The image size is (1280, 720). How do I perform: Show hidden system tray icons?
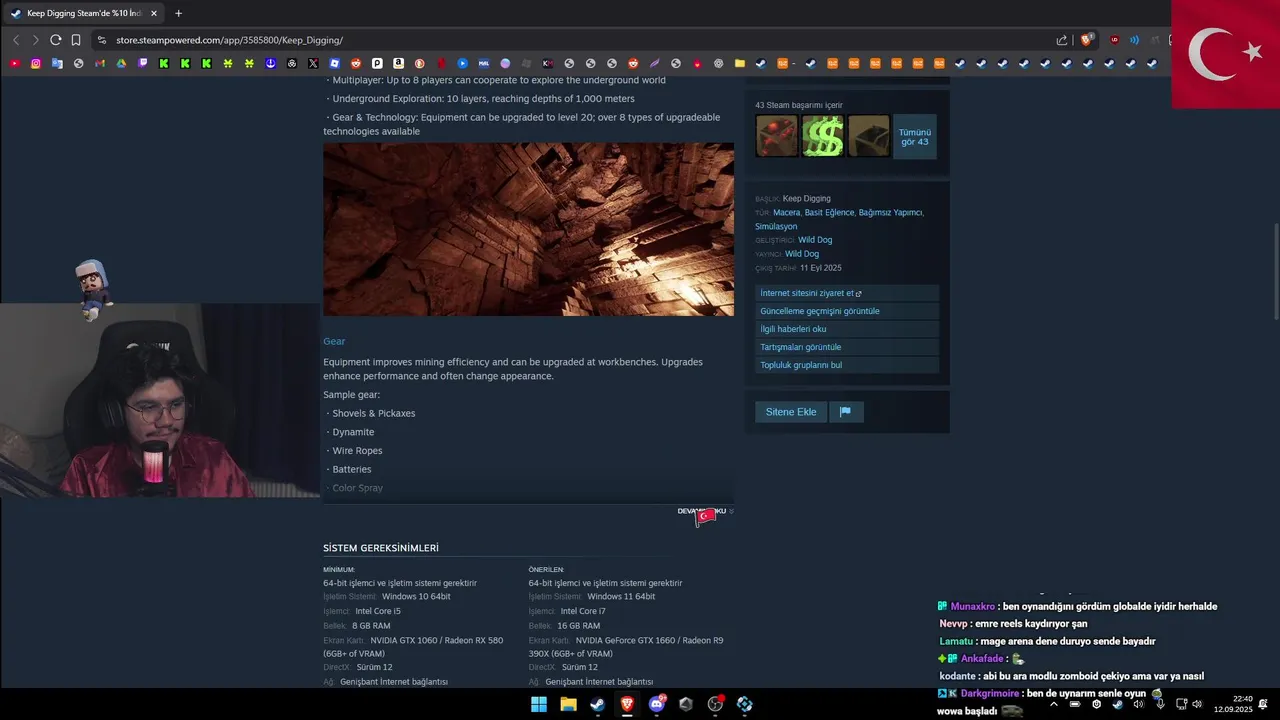click(x=1053, y=704)
